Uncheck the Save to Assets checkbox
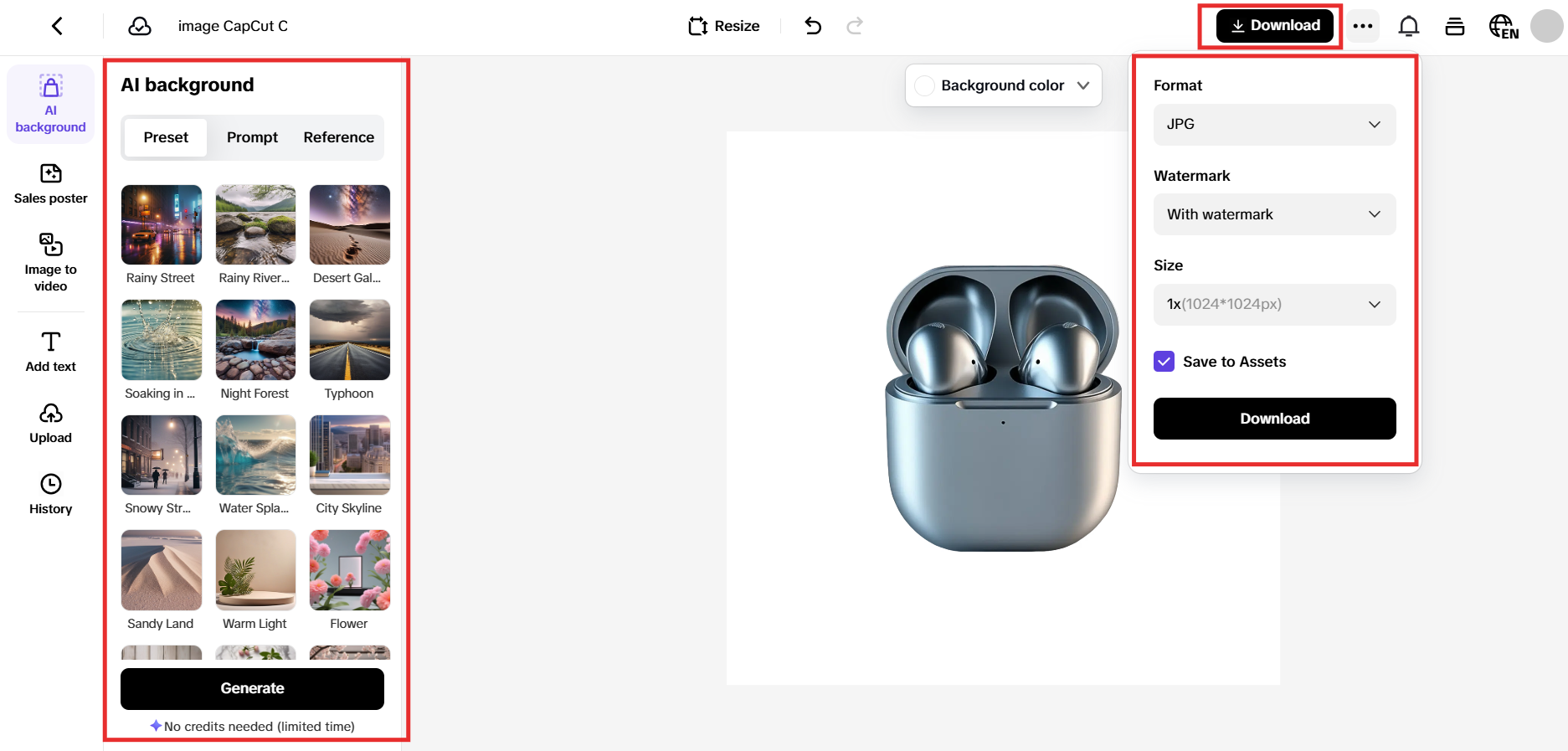The height and width of the screenshot is (751, 1568). [1164, 362]
